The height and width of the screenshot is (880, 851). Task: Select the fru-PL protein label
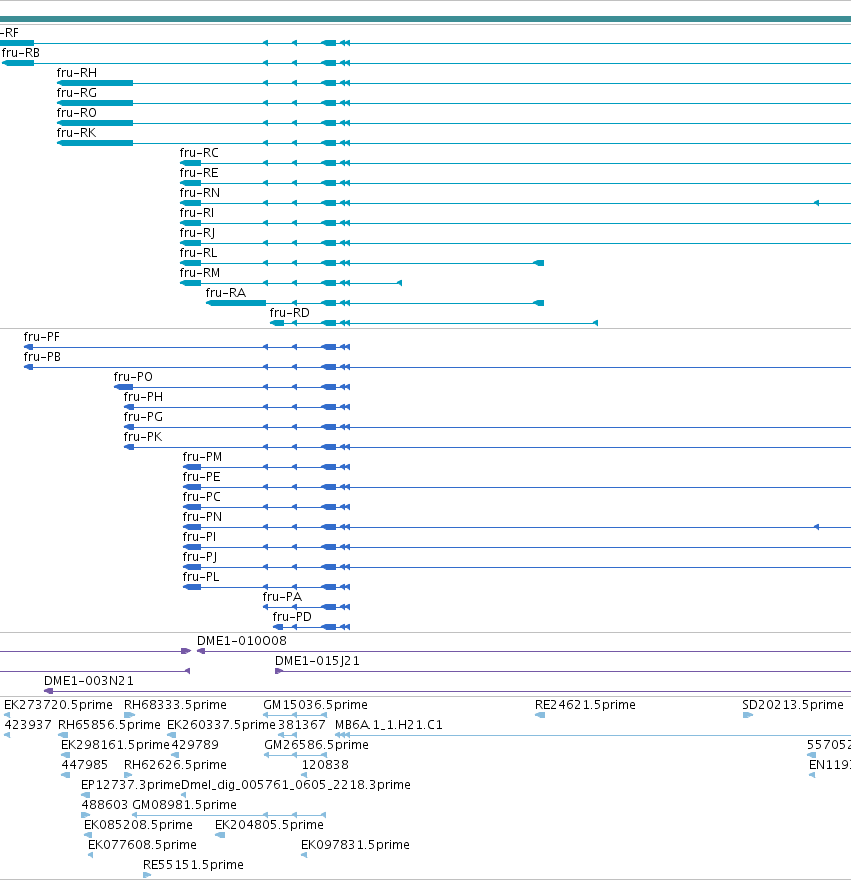coord(201,577)
